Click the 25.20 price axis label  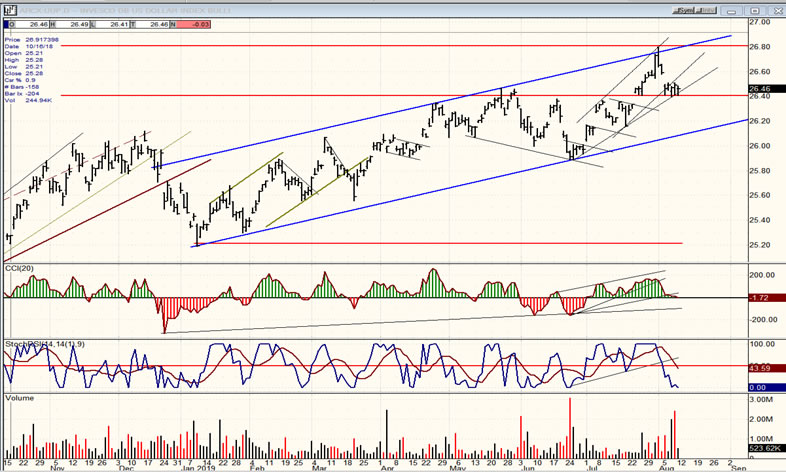coord(764,244)
